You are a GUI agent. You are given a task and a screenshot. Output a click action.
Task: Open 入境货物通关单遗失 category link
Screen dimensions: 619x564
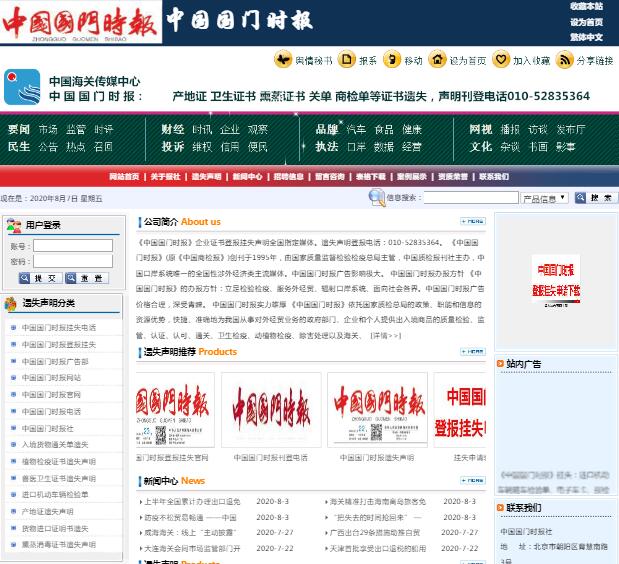pos(55,444)
